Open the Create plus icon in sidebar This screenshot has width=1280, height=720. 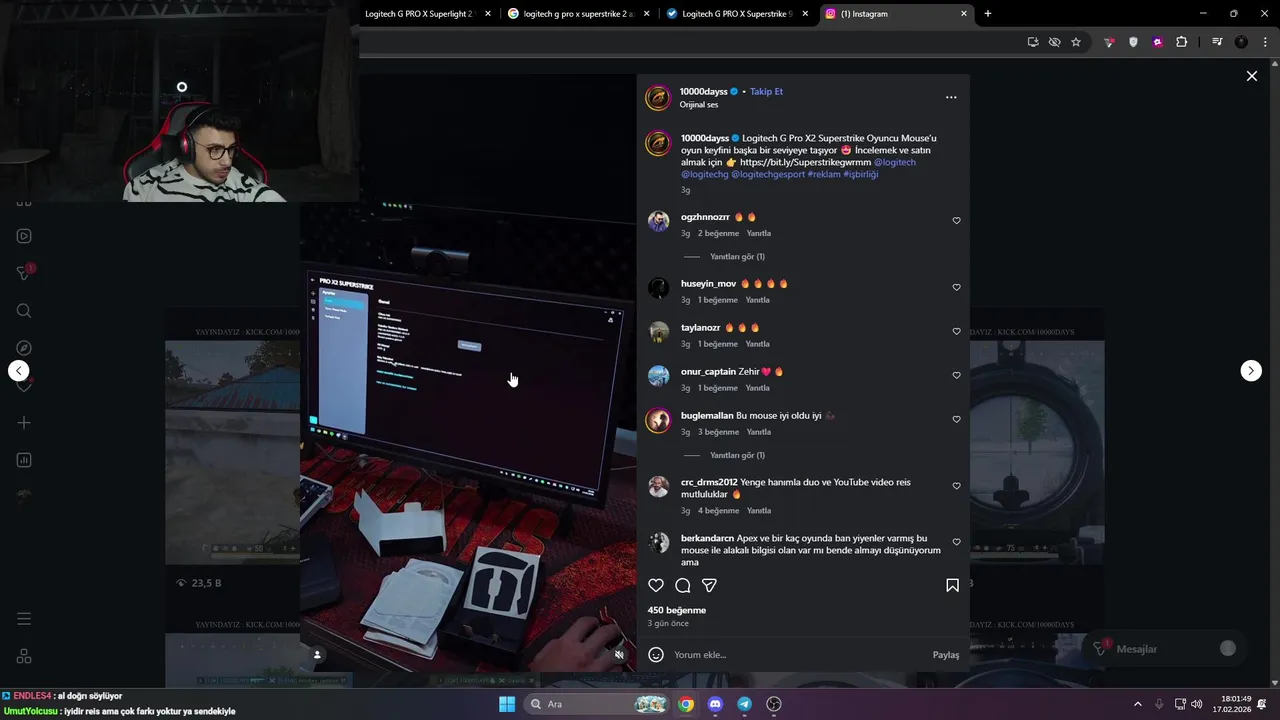(x=24, y=423)
